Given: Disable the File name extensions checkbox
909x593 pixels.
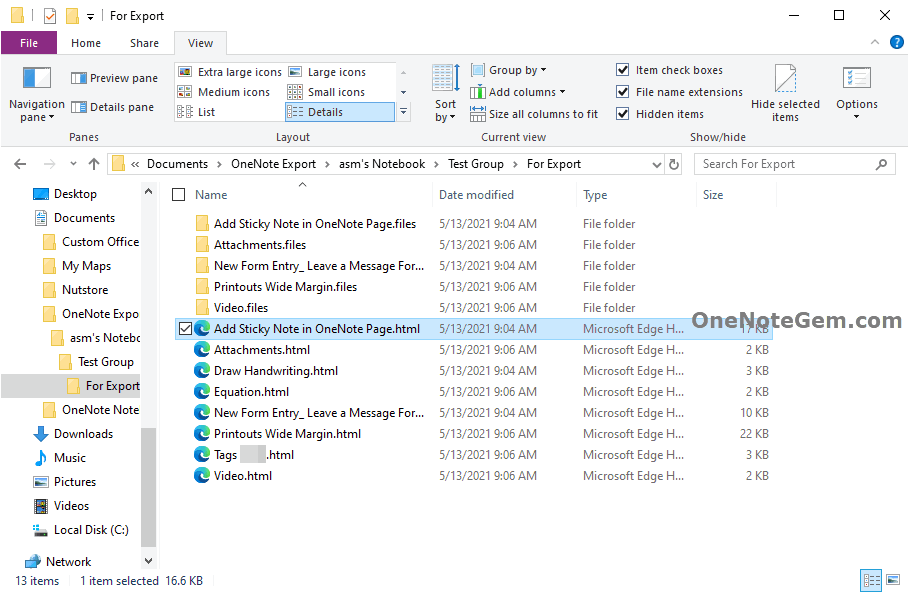Looking at the screenshot, I should pyautogui.click(x=624, y=91).
